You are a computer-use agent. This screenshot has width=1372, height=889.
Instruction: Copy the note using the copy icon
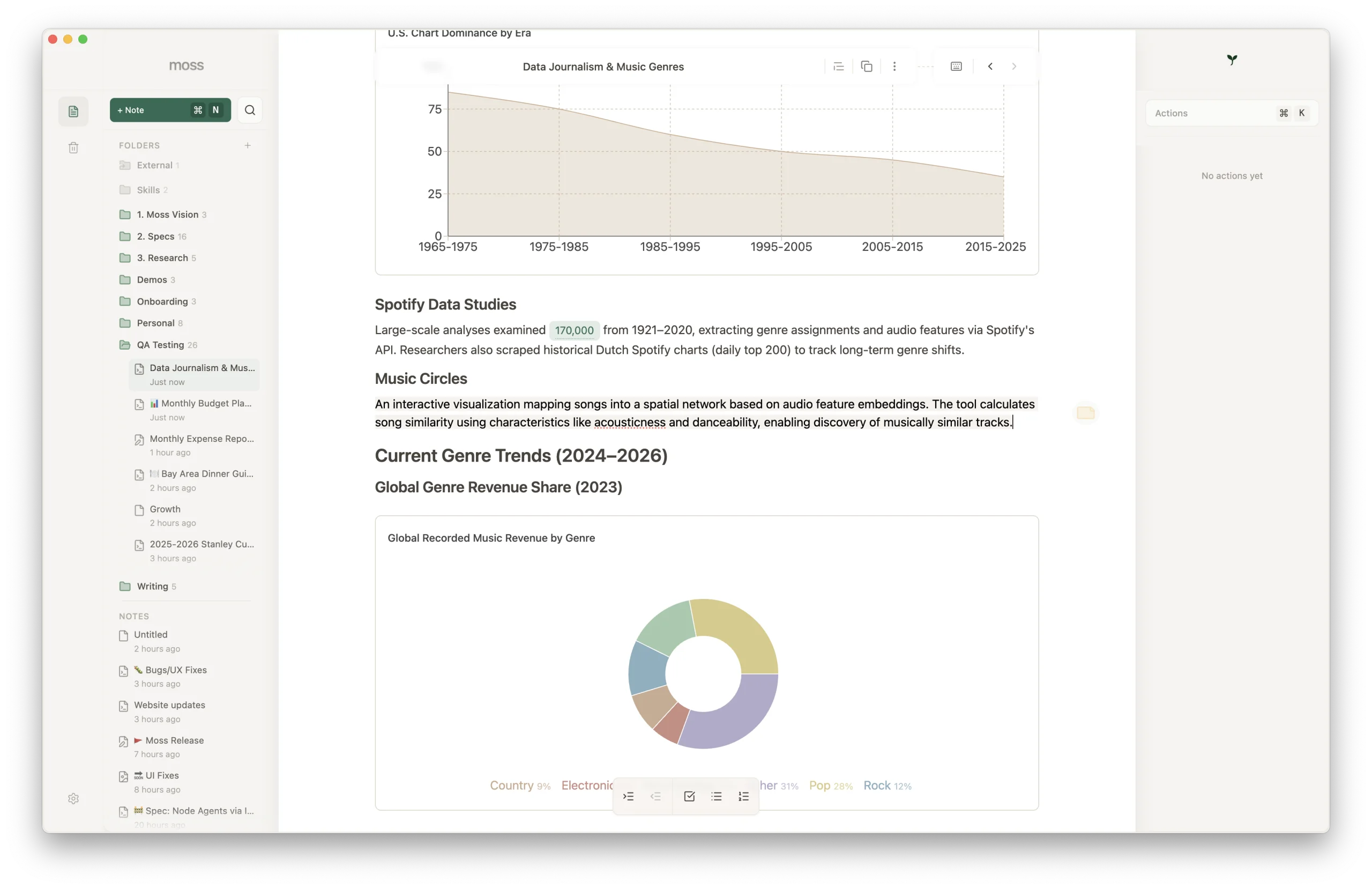(x=866, y=66)
